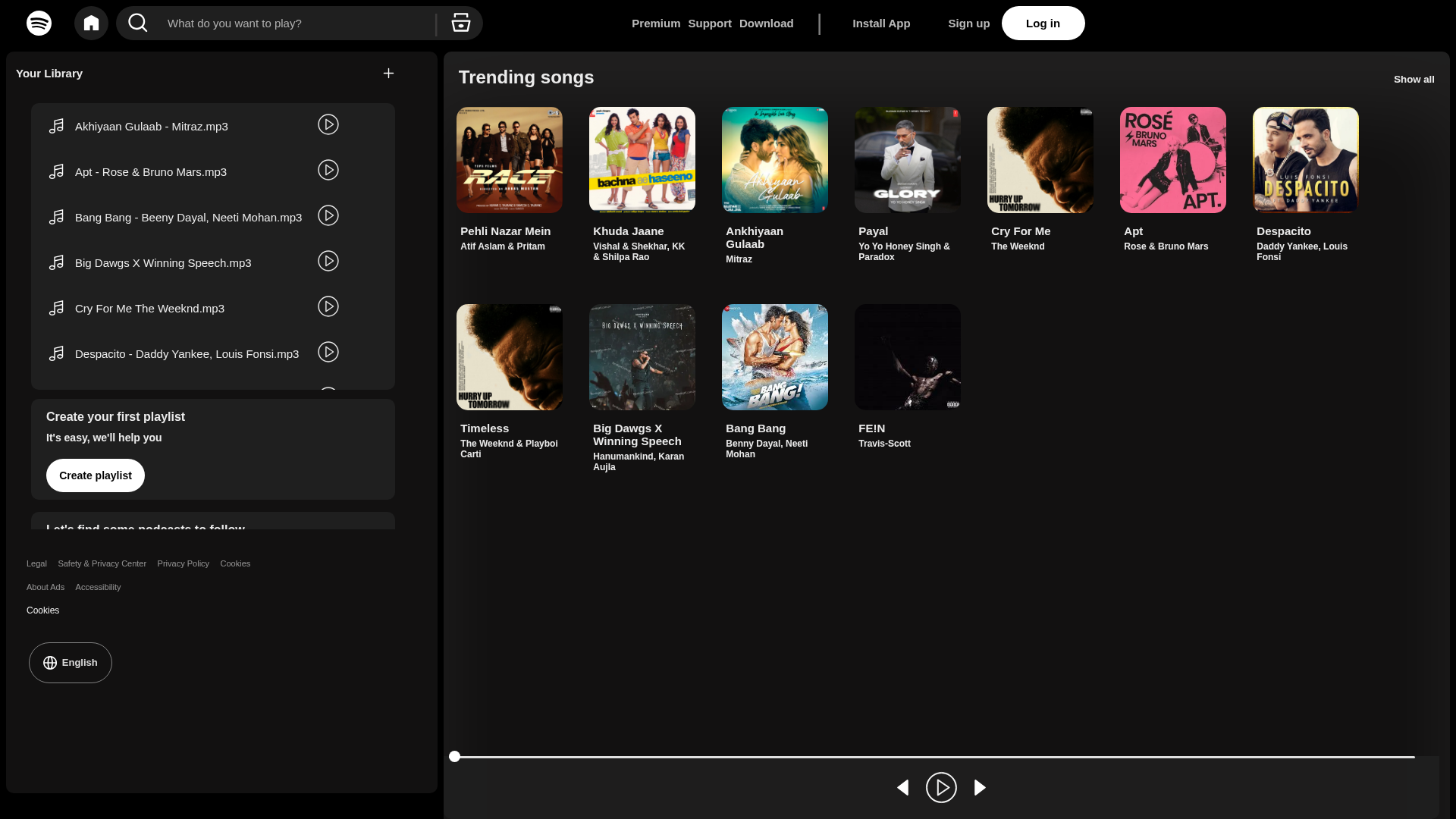Click Install App
This screenshot has height=819, width=1456.
pos(881,24)
